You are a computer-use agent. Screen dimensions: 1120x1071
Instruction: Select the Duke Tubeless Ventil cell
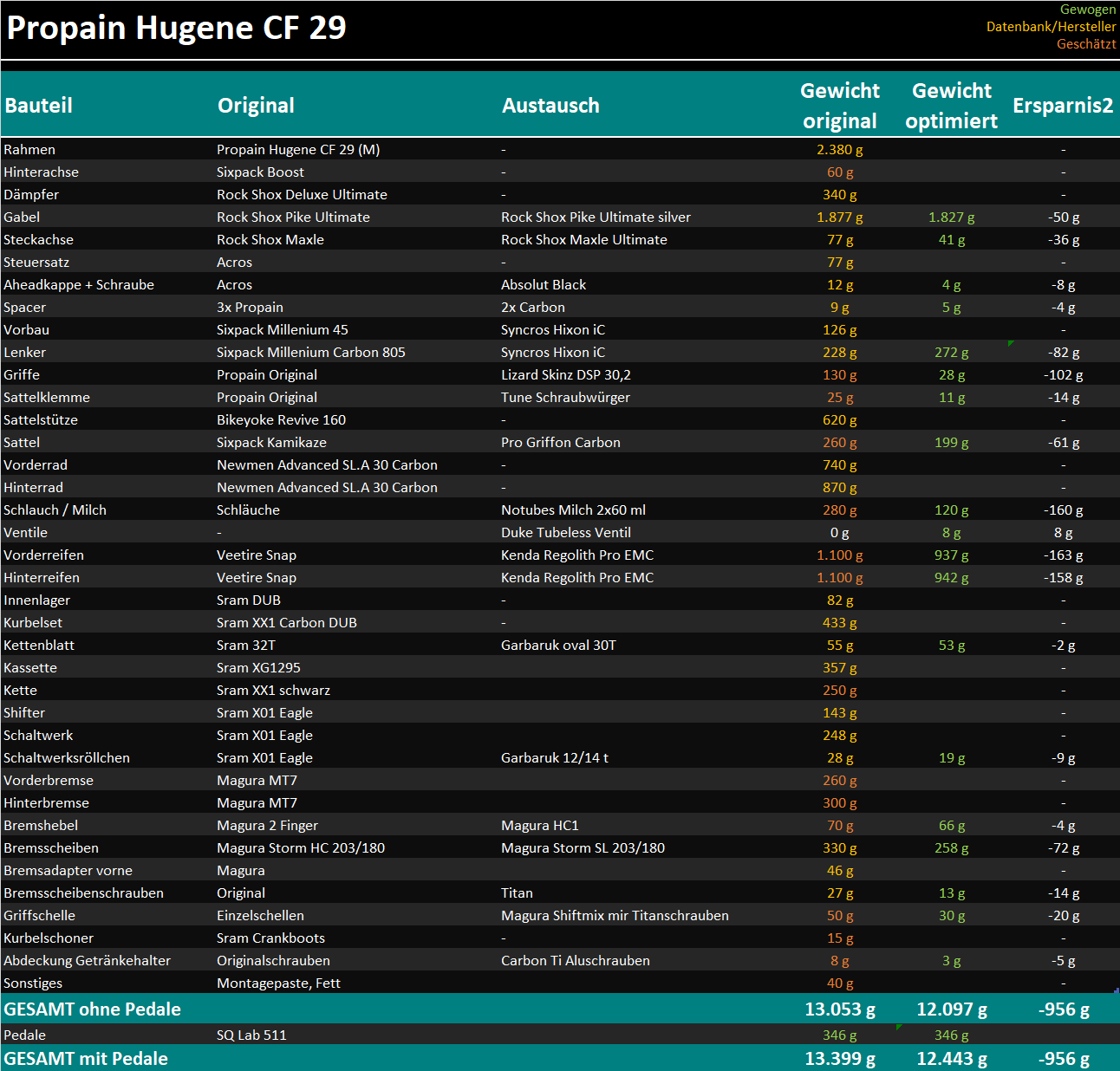click(566, 533)
